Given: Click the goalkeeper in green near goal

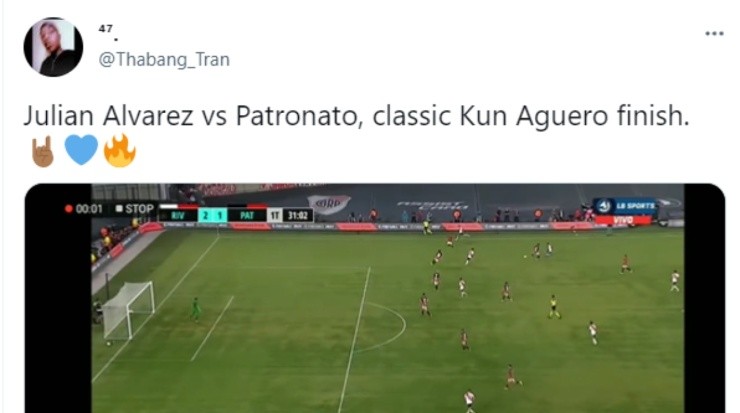Looking at the screenshot, I should pos(195,309).
